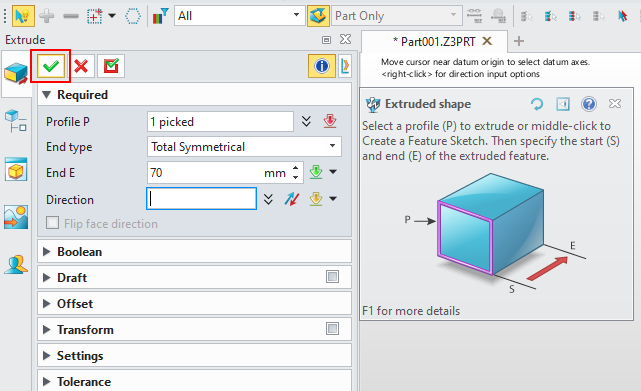Viewport: 641px width, 391px height.
Task: Open the feature tree sidebar icon
Action: 16,121
